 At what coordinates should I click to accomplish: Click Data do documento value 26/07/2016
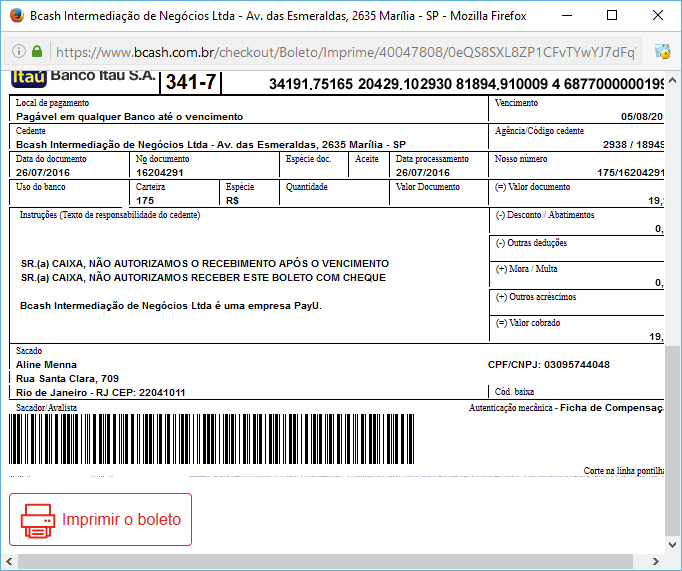point(43,172)
